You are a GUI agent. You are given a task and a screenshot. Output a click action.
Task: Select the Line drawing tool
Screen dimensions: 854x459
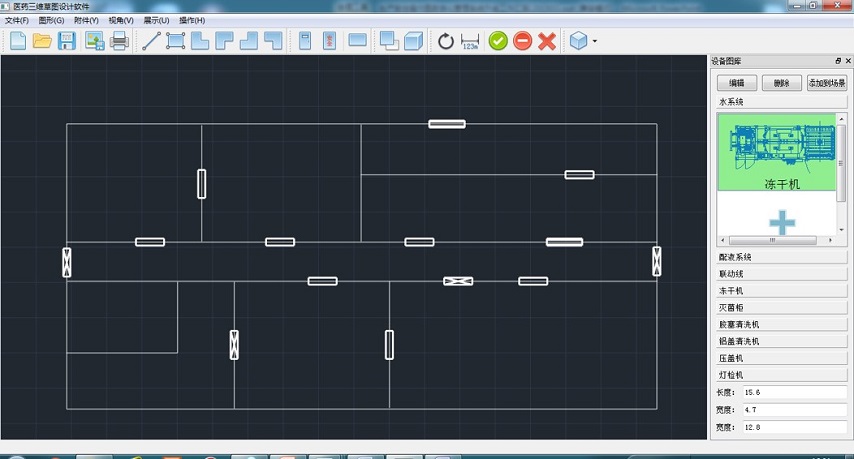click(152, 41)
